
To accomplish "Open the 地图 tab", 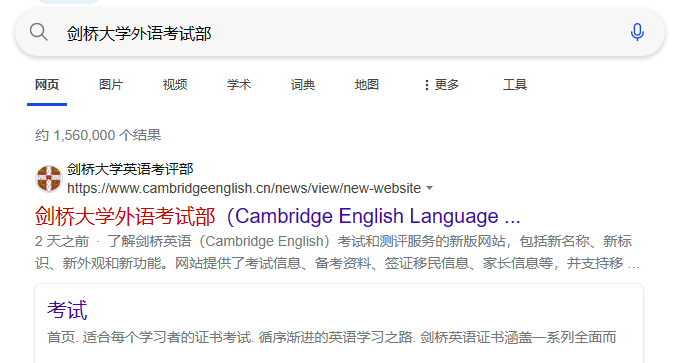I will point(367,85).
